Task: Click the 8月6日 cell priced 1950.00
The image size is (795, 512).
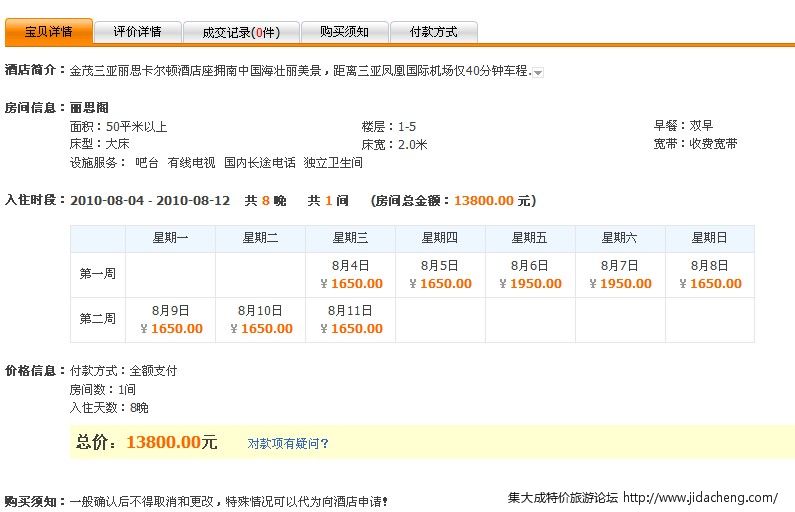Action: tap(530, 275)
